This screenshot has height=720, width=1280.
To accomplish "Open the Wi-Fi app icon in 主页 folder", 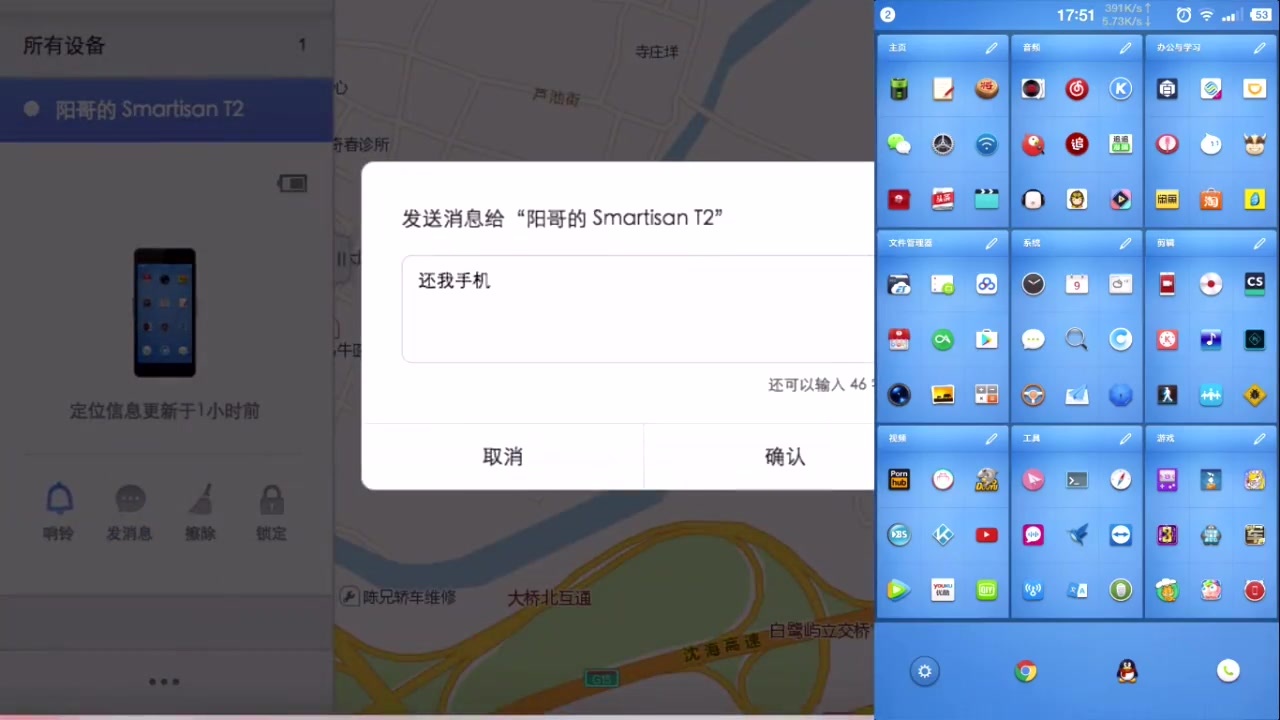I will click(987, 144).
